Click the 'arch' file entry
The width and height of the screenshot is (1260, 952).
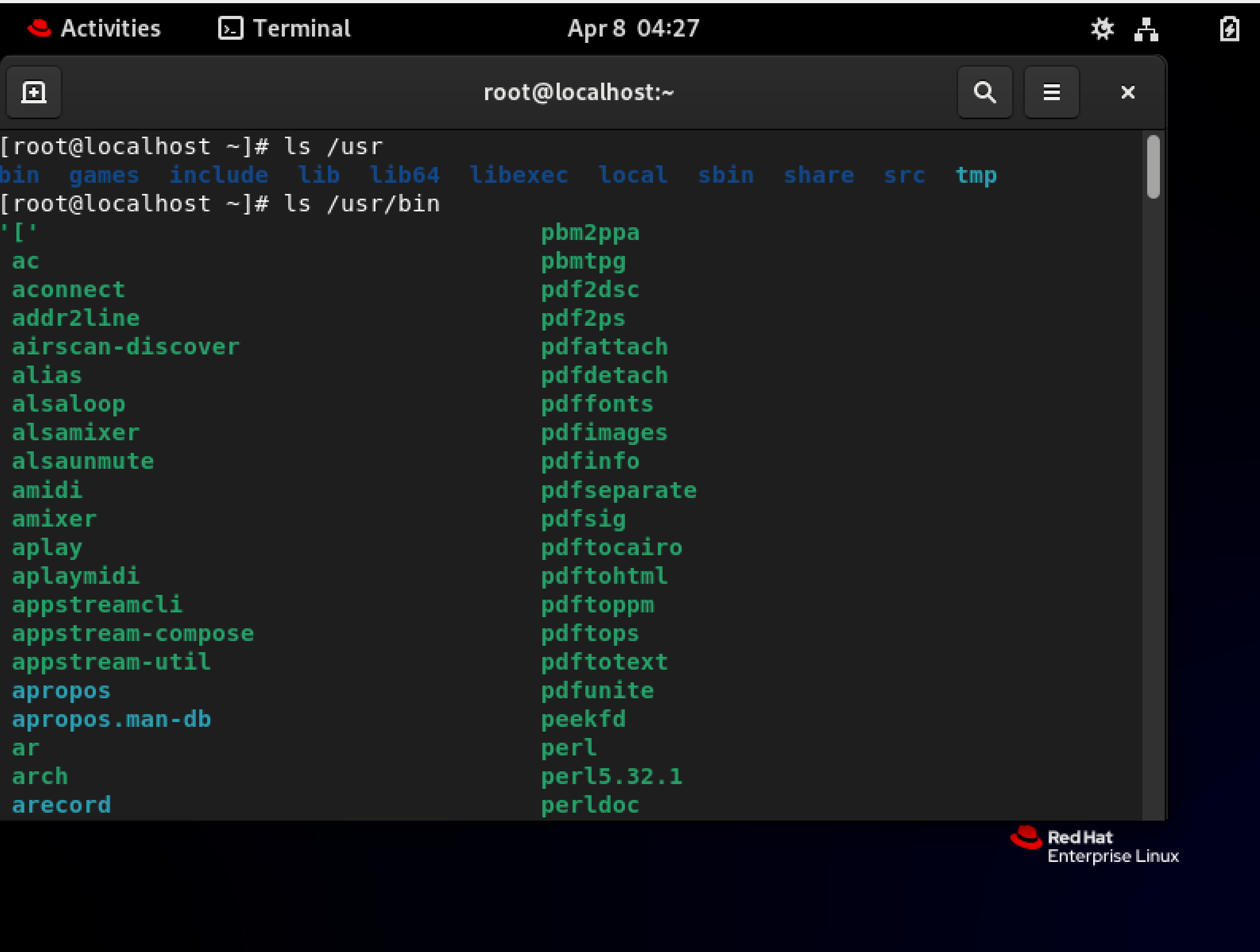click(40, 777)
